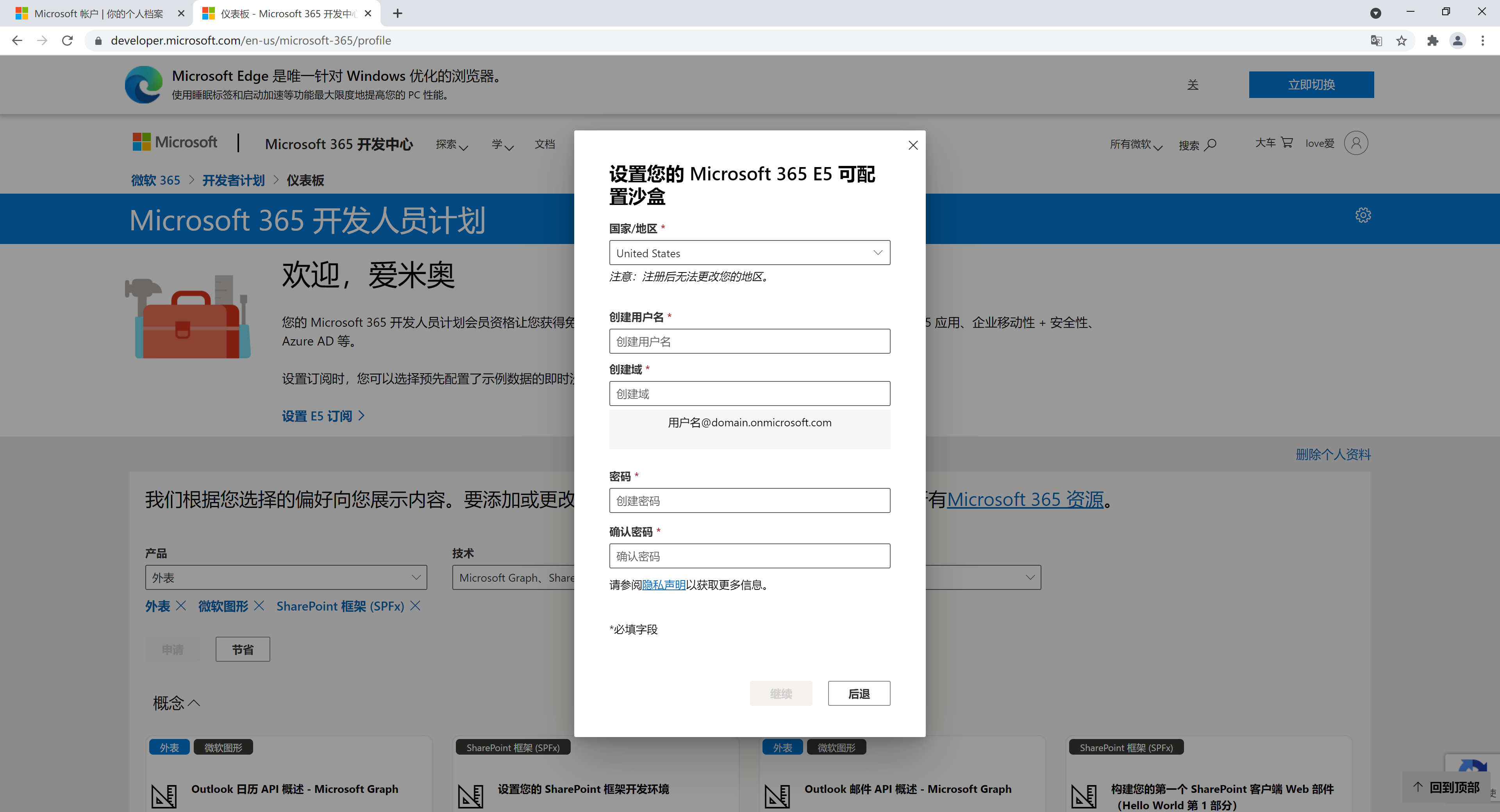
Task: Expand the 国家/地区 United States dropdown
Action: coord(749,253)
